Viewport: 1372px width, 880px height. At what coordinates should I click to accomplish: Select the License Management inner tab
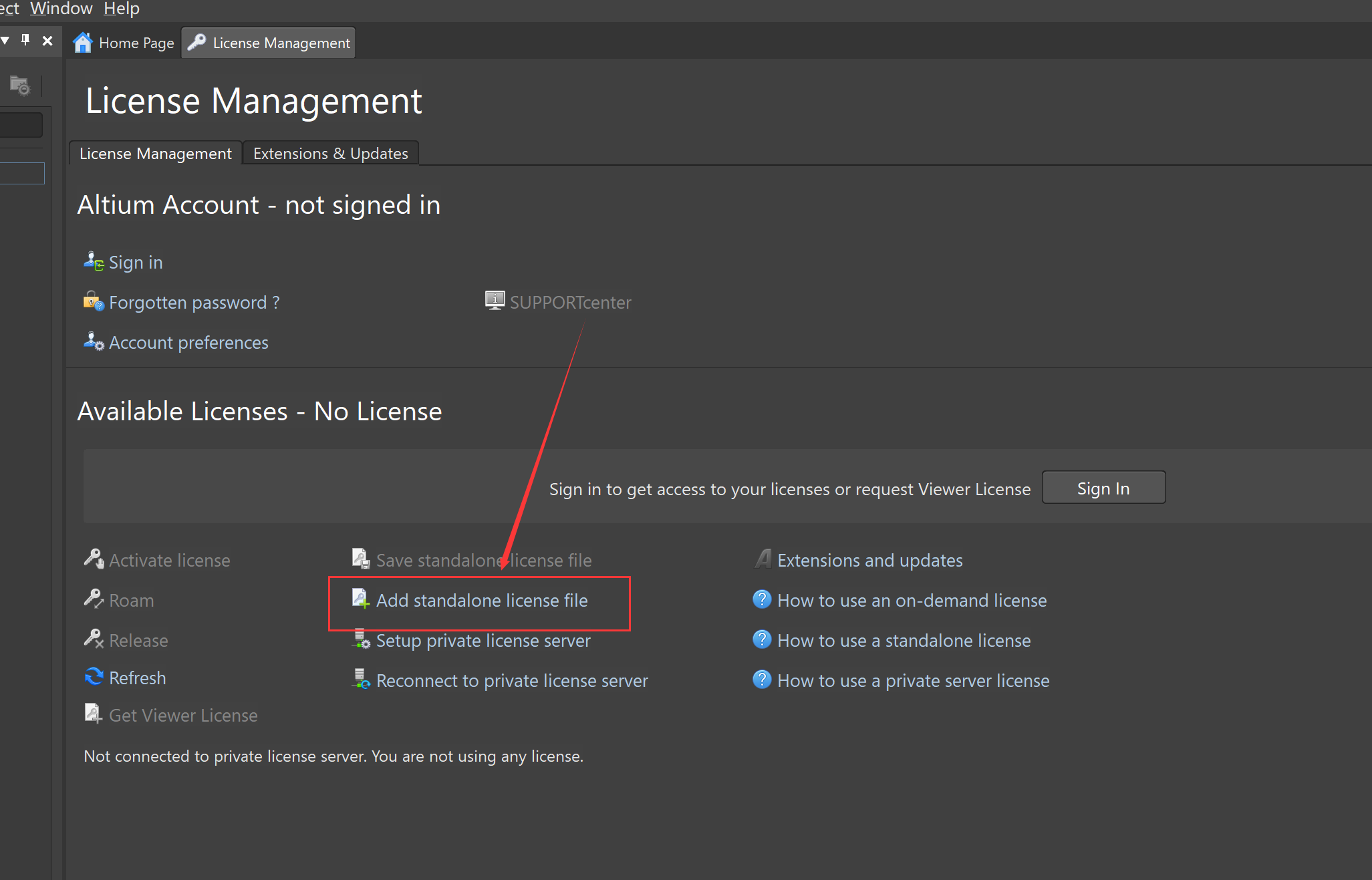156,154
